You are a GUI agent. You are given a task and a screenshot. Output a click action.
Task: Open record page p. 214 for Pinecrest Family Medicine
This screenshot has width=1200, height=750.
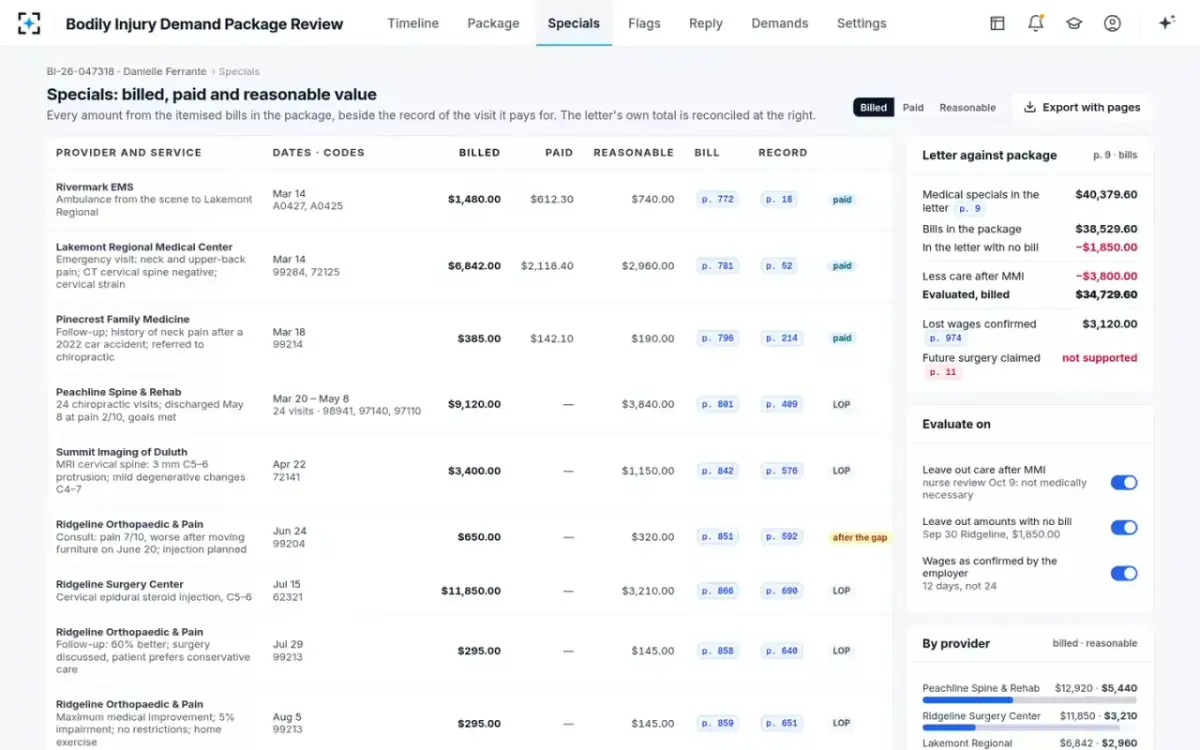(x=782, y=338)
